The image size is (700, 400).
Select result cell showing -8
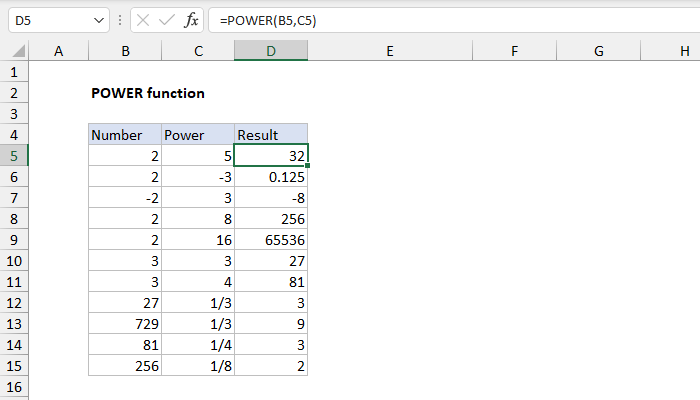(x=271, y=198)
